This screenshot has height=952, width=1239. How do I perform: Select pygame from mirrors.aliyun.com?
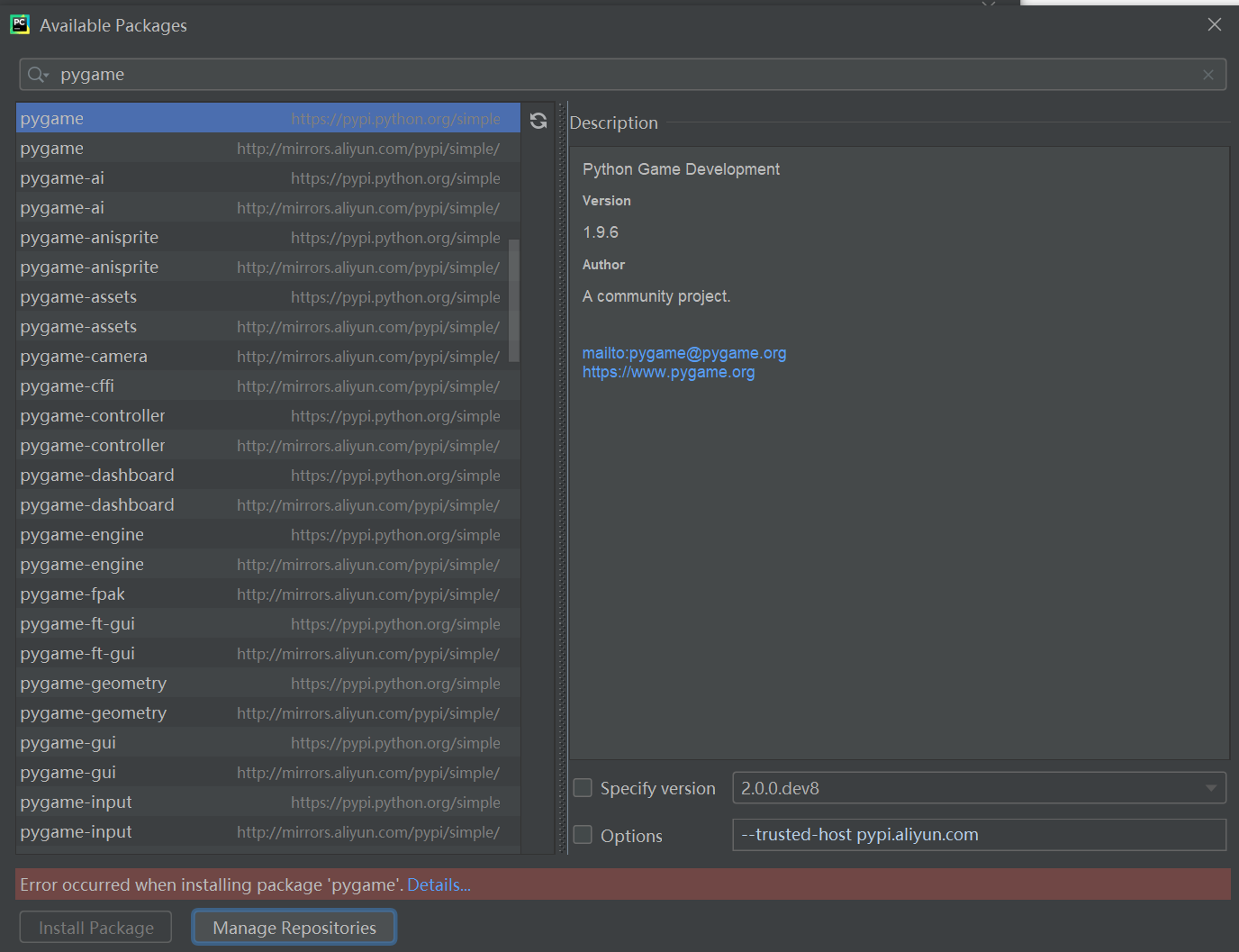pos(268,148)
